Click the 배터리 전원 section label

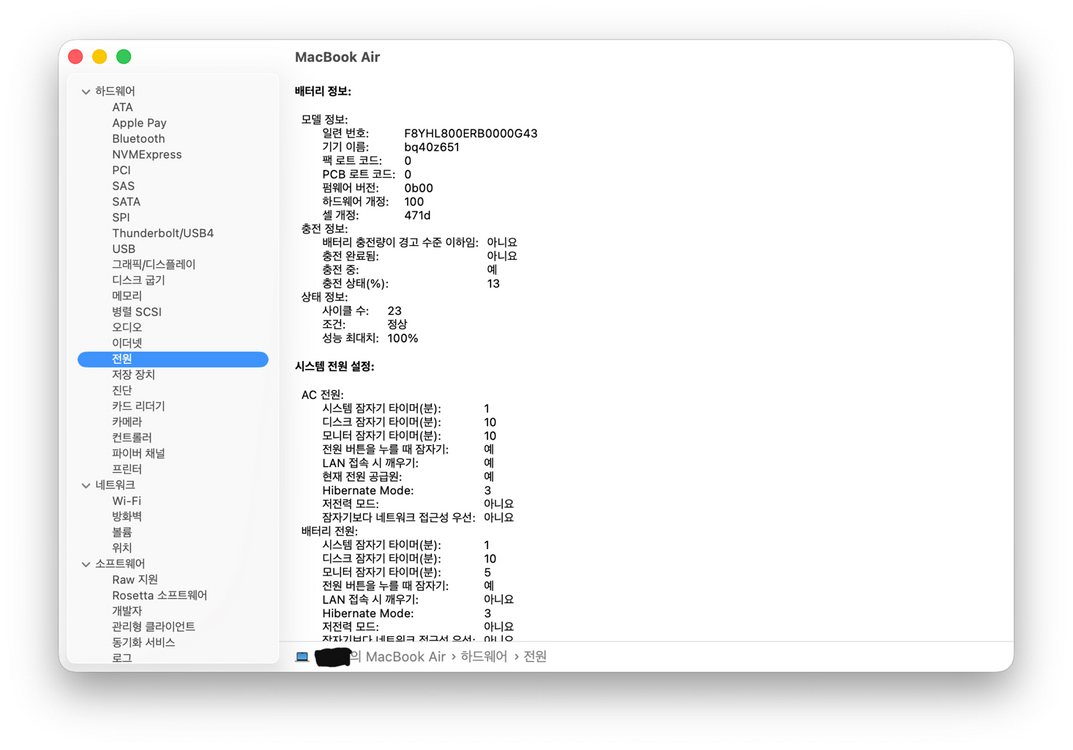pos(329,531)
